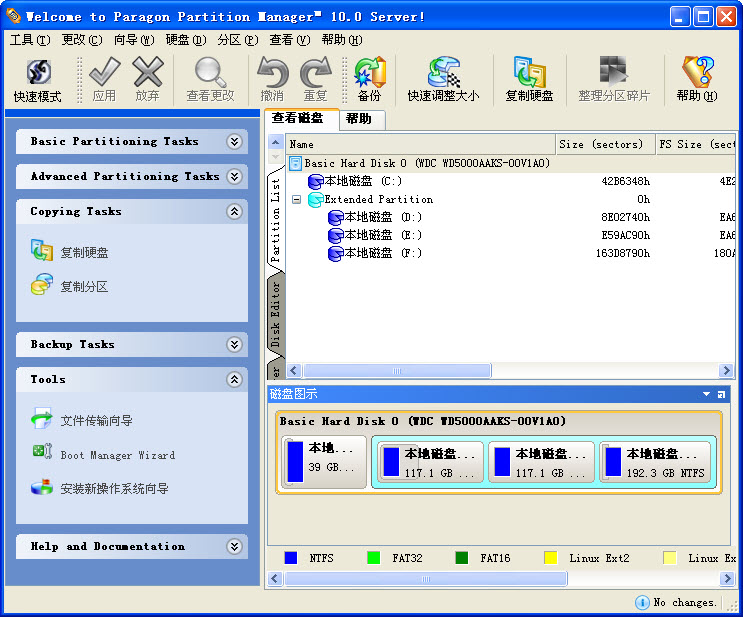Expand the Advanced Partitioning Tasks section

[x=234, y=177]
